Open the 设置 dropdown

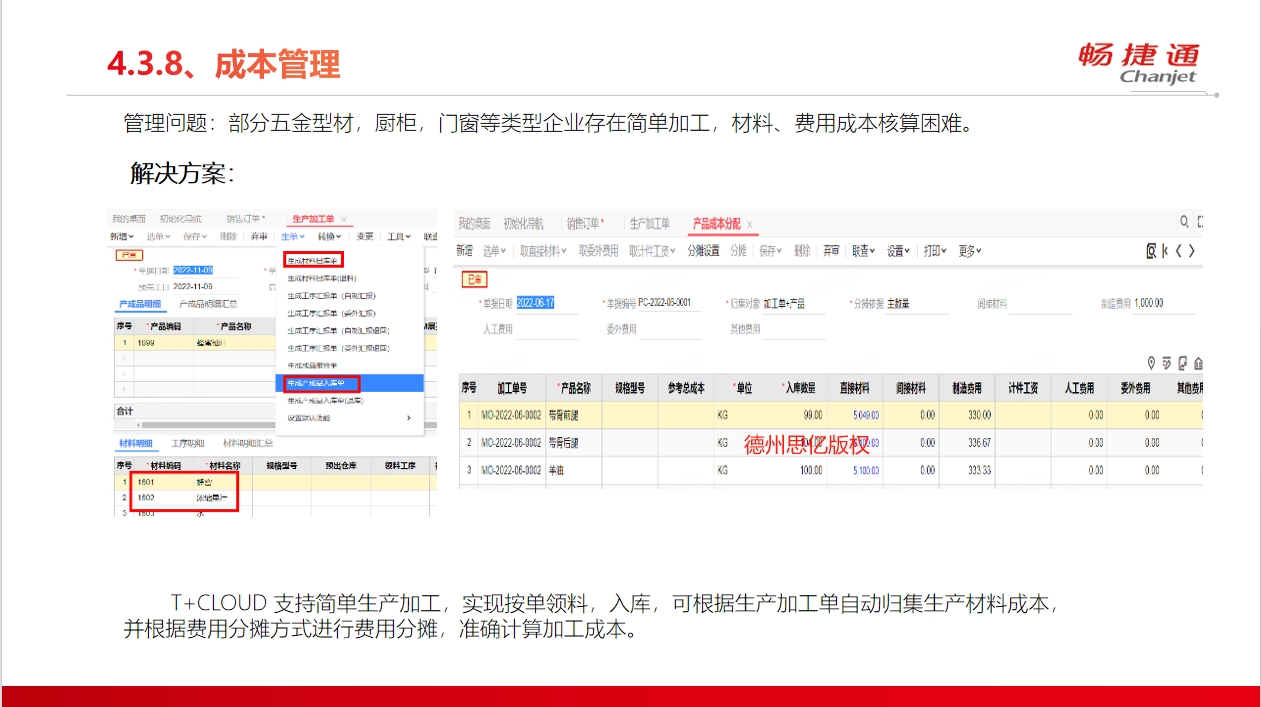coord(898,251)
